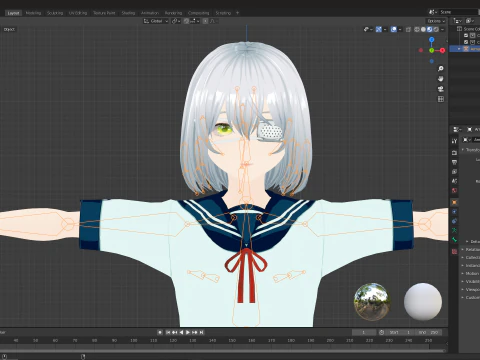Toggle the camera view icon
Screen dimensions: 480x360
click(x=441, y=89)
